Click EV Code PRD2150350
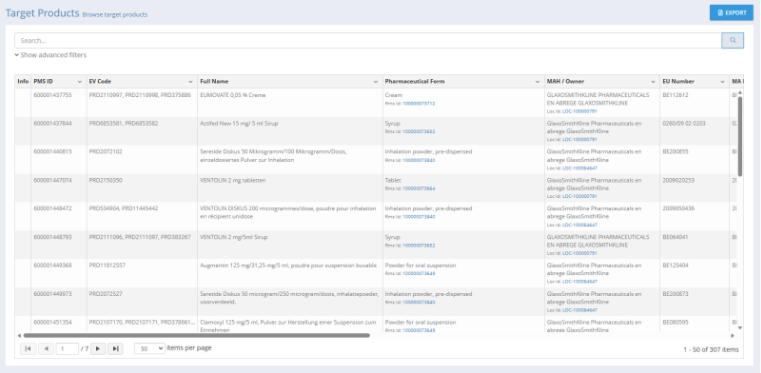This screenshot has width=761, height=373. tap(106, 180)
